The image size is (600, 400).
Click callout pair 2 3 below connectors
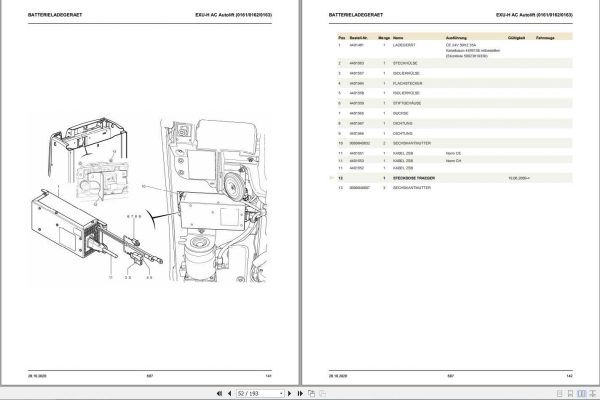click(x=128, y=278)
